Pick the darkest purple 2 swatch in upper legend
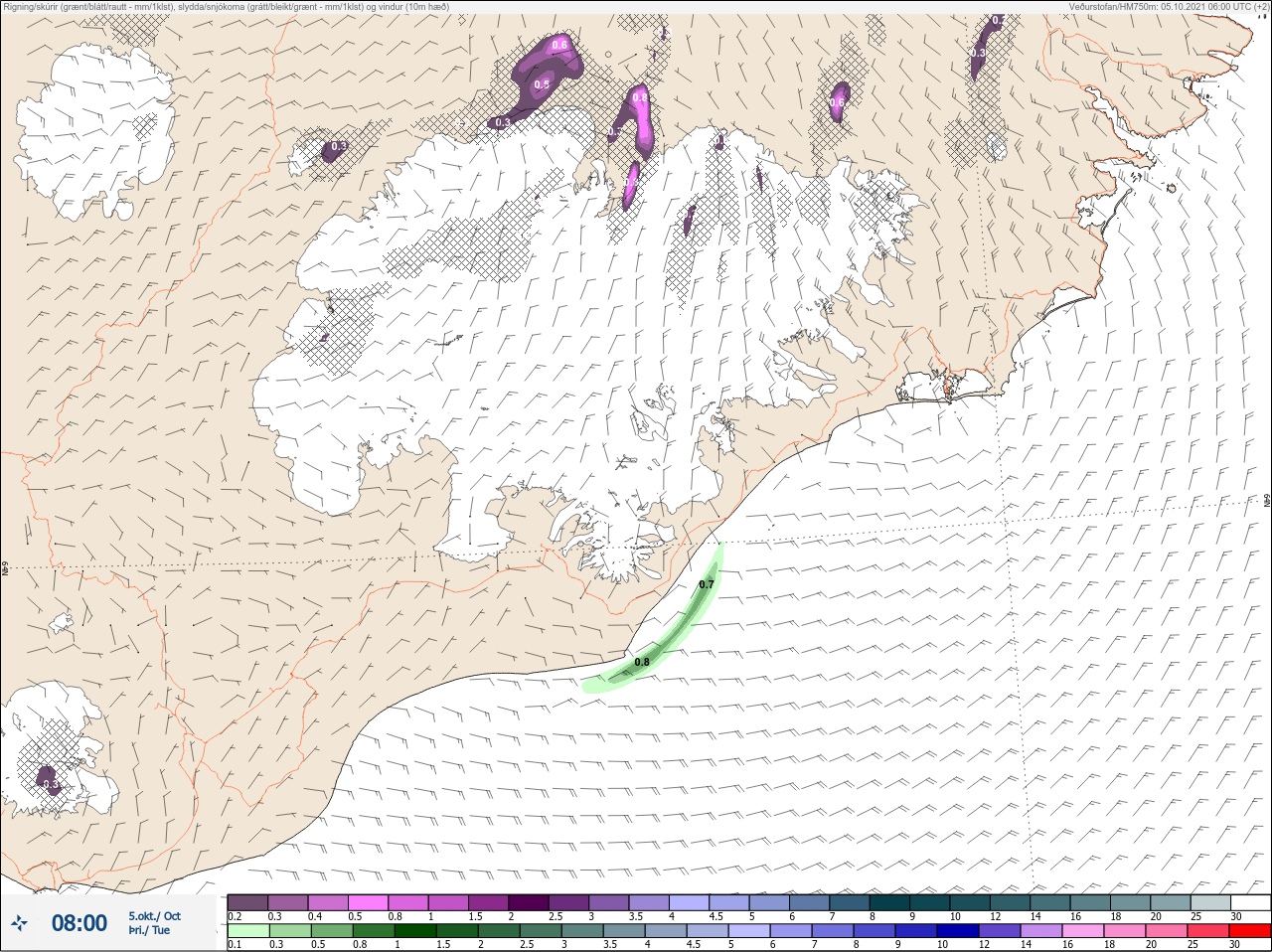This screenshot has height=952, width=1272. [529, 902]
